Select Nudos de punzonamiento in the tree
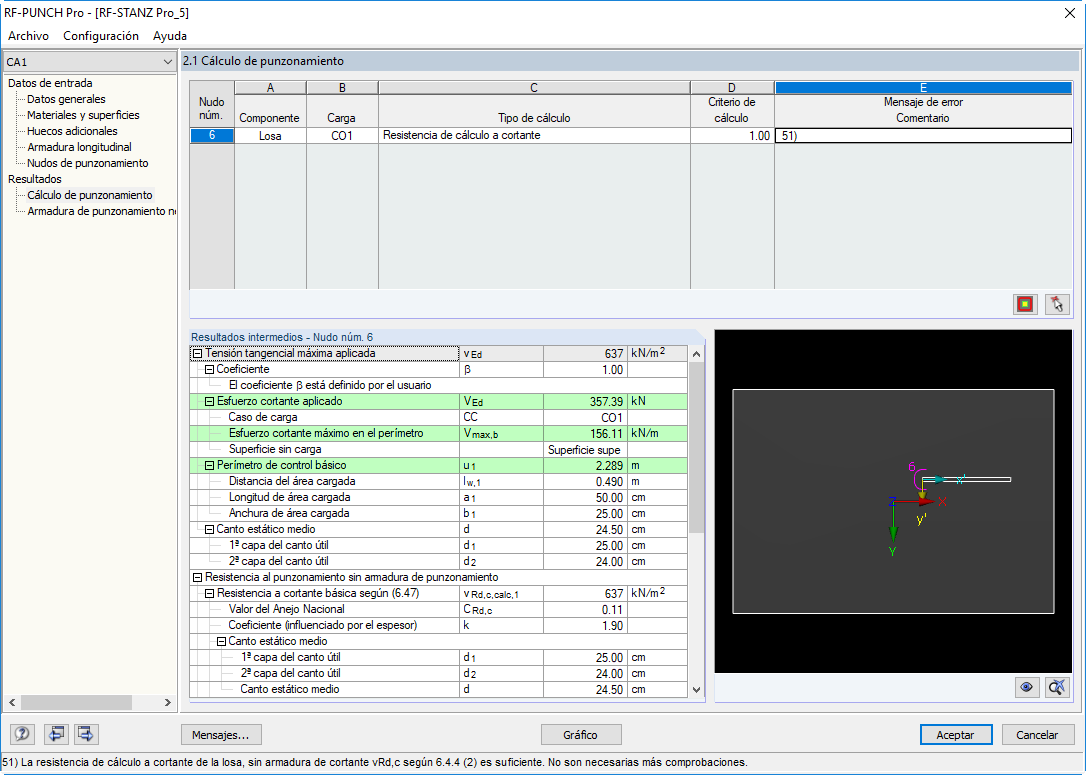Viewport: 1086px width, 775px height. pos(87,163)
